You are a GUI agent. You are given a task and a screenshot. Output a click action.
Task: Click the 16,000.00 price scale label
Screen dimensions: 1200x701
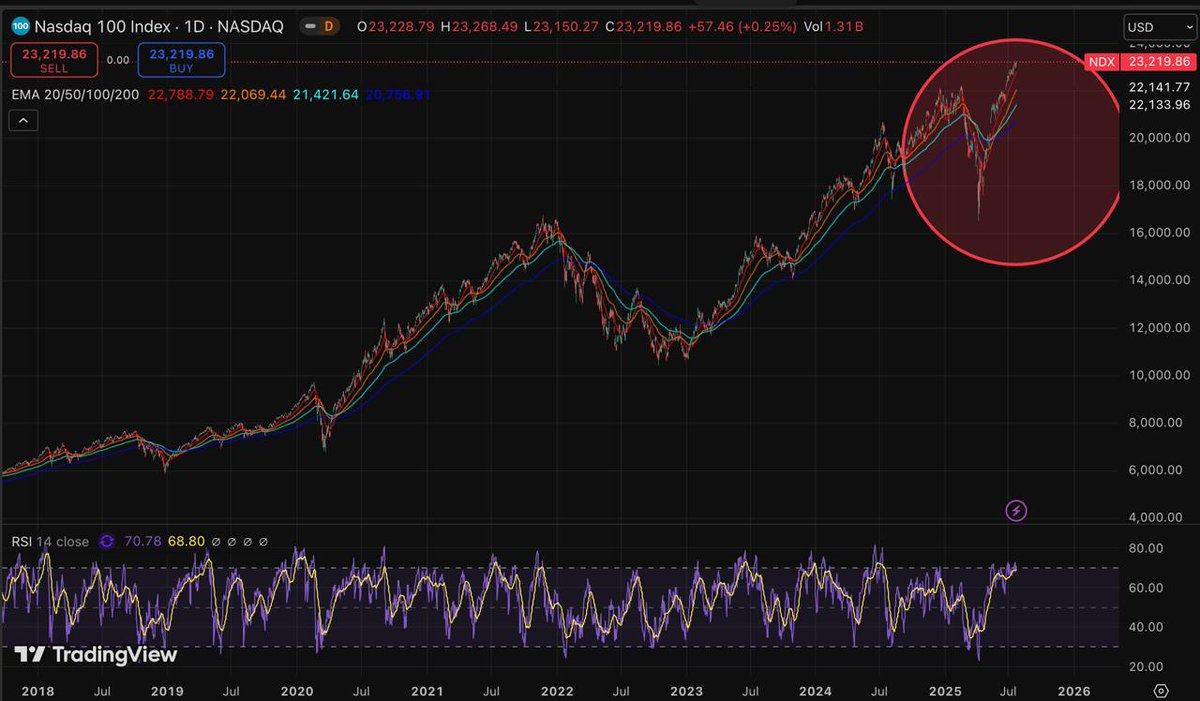tap(1157, 232)
